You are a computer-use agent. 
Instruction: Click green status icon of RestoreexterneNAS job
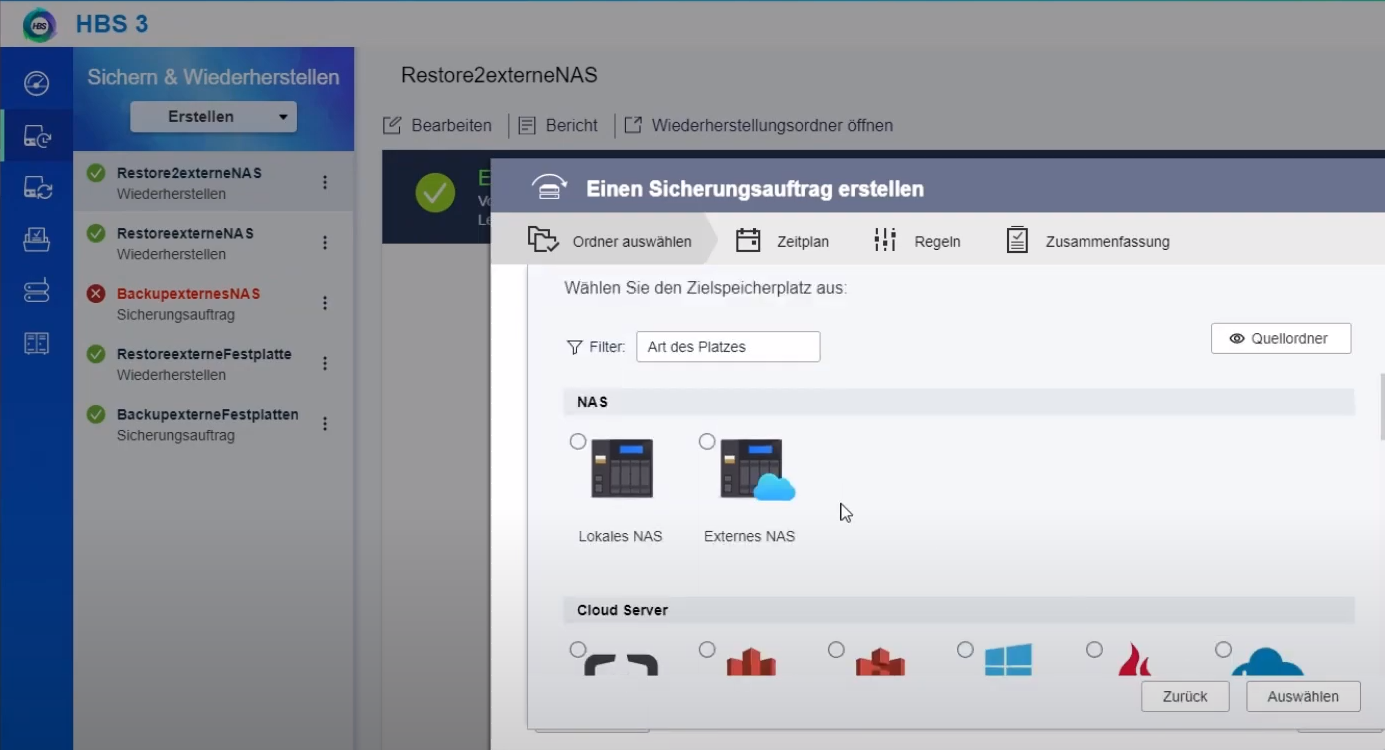96,233
